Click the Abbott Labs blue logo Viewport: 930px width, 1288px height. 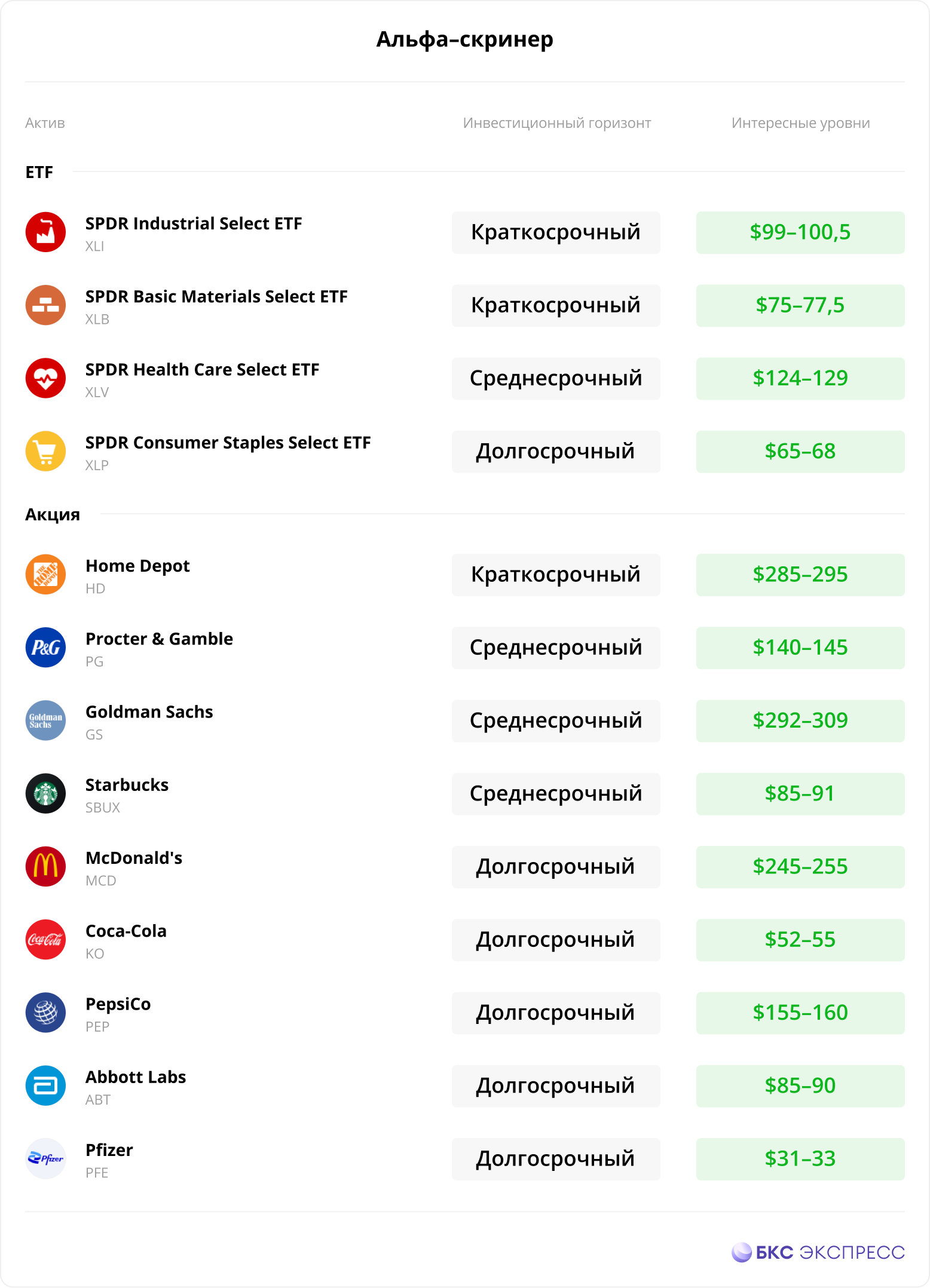45,1085
